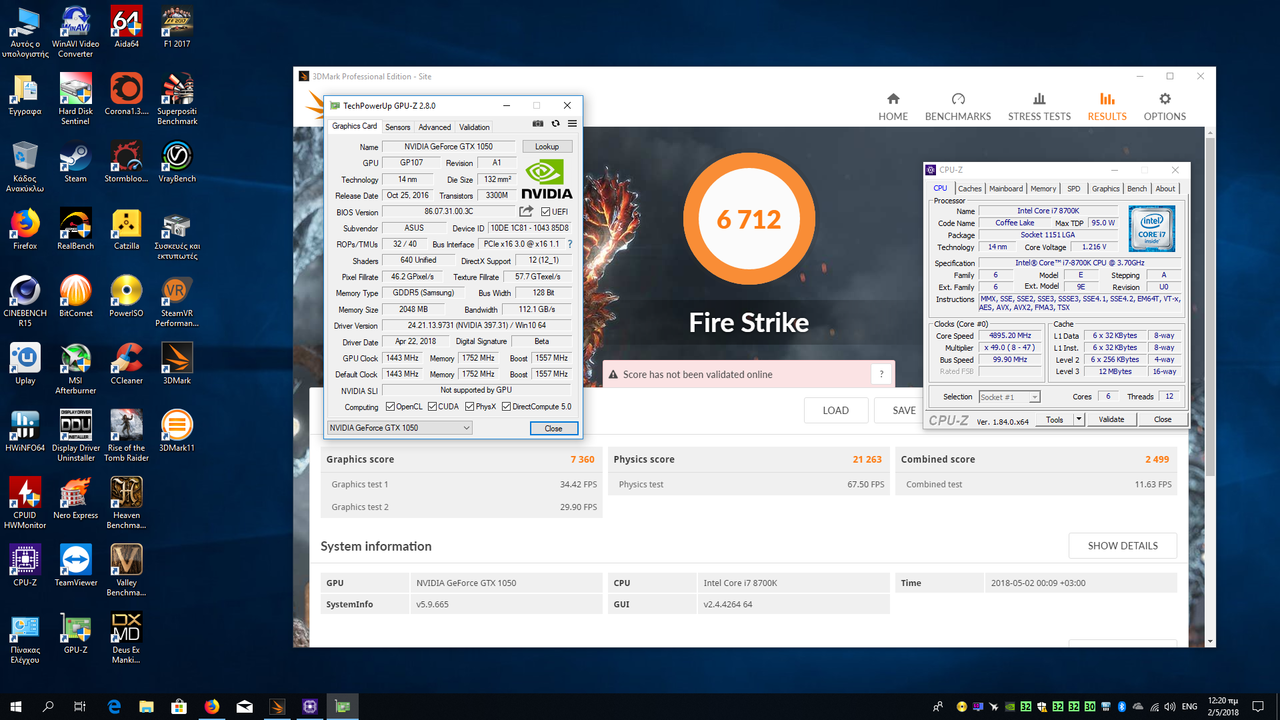Image resolution: width=1280 pixels, height=720 pixels.
Task: Open the RESULTS section in 3DMark
Action: point(1107,107)
